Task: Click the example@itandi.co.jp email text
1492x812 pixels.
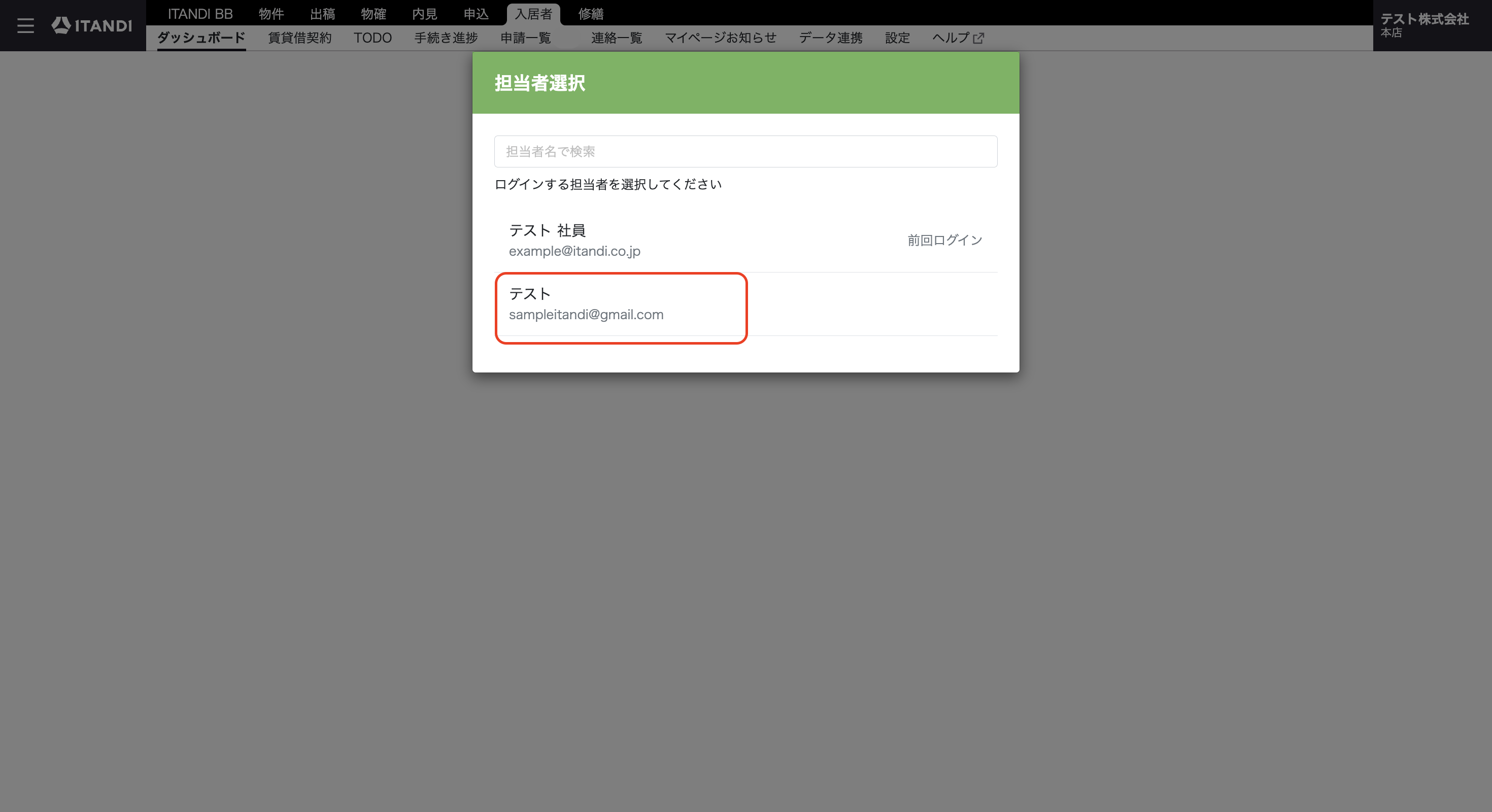Action: coord(574,251)
